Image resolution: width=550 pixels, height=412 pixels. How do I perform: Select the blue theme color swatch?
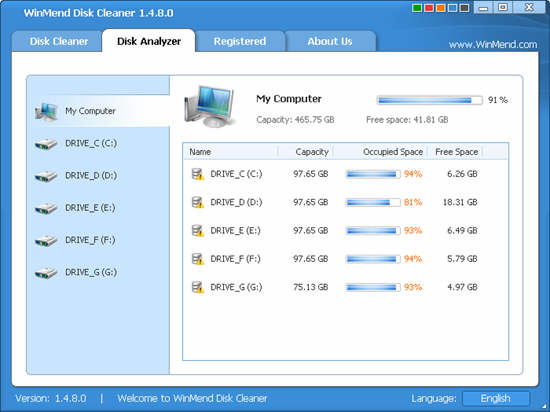click(x=452, y=8)
